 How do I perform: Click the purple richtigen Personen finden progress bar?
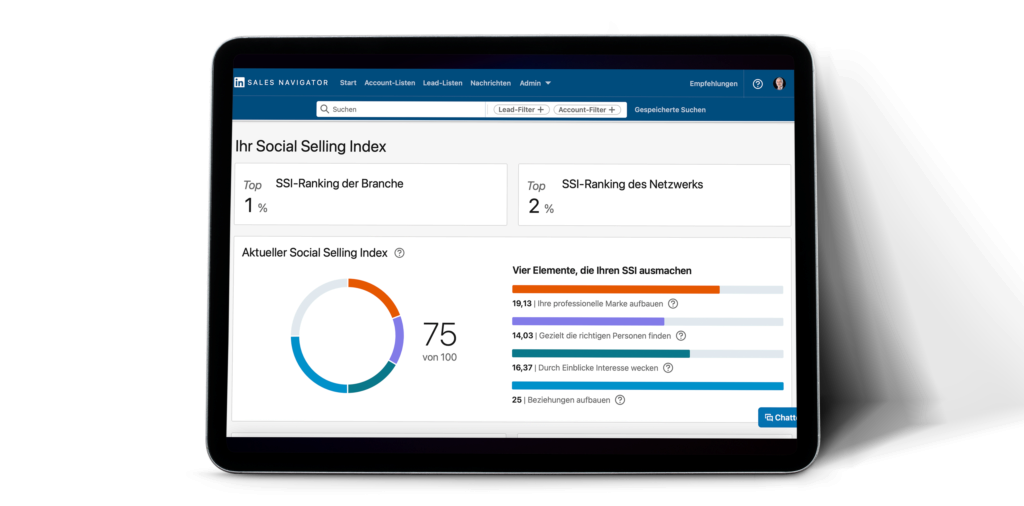[x=647, y=321]
